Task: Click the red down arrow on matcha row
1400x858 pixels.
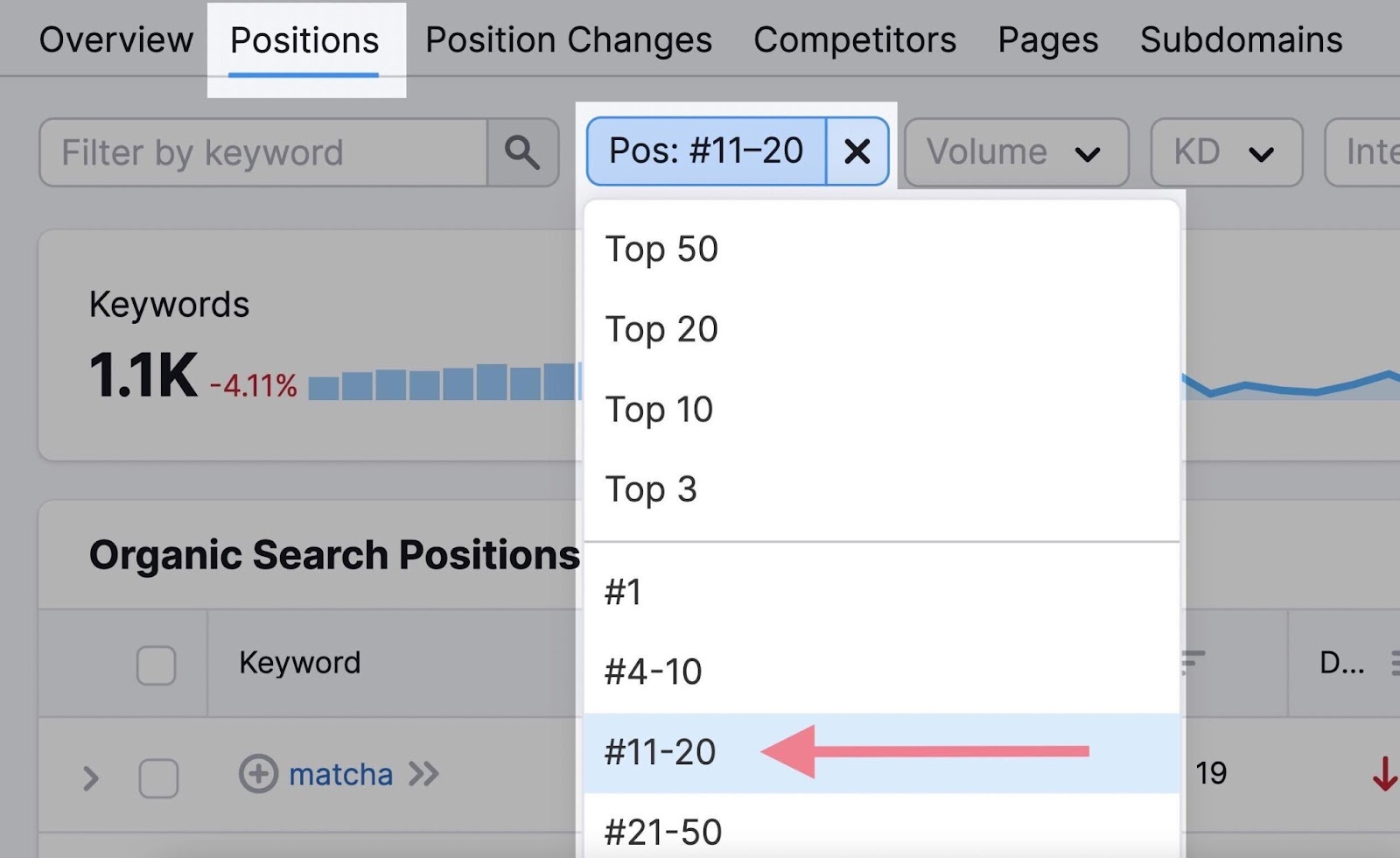Action: pos(1383,774)
